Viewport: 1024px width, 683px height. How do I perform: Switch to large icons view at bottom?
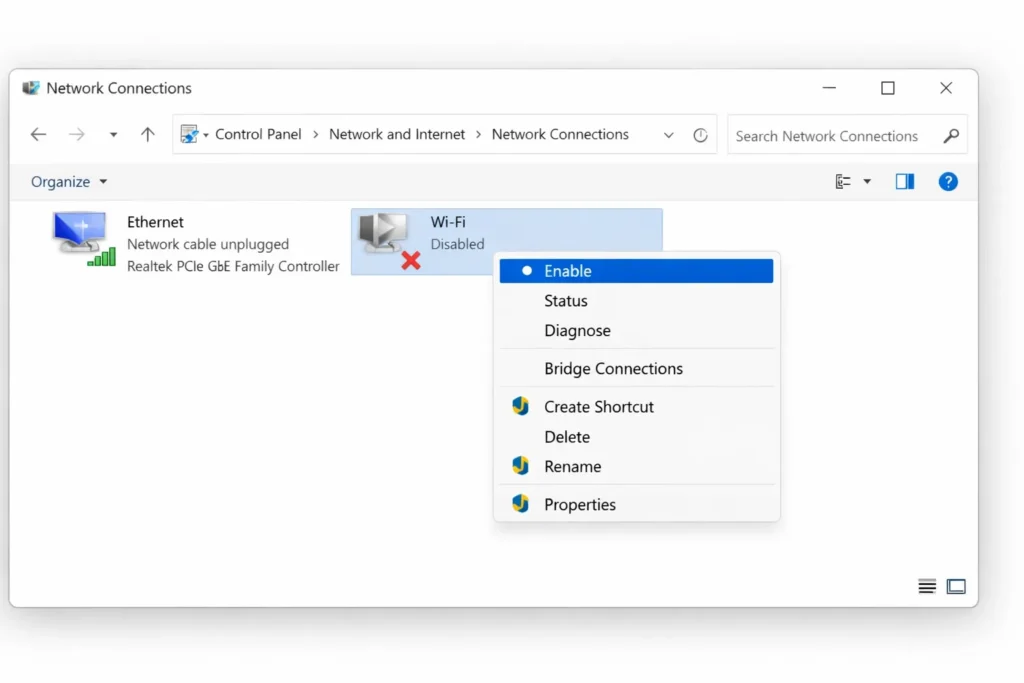(x=956, y=587)
